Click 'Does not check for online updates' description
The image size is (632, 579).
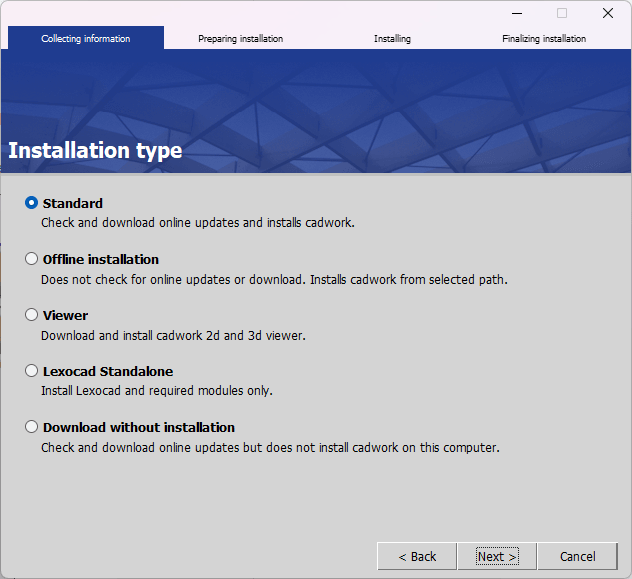(274, 279)
